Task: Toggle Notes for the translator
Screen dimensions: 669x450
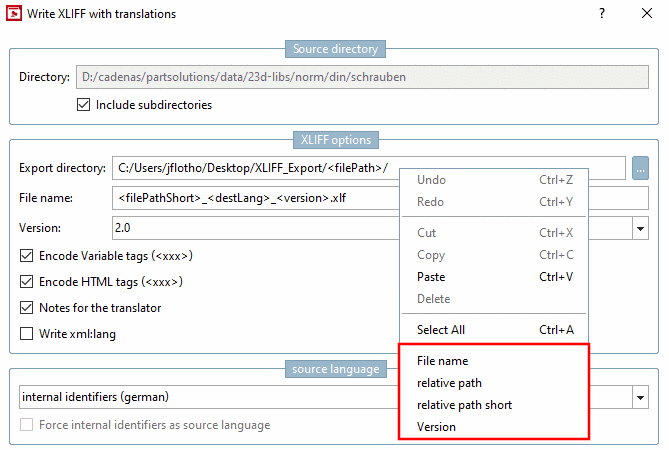Action: [27, 308]
